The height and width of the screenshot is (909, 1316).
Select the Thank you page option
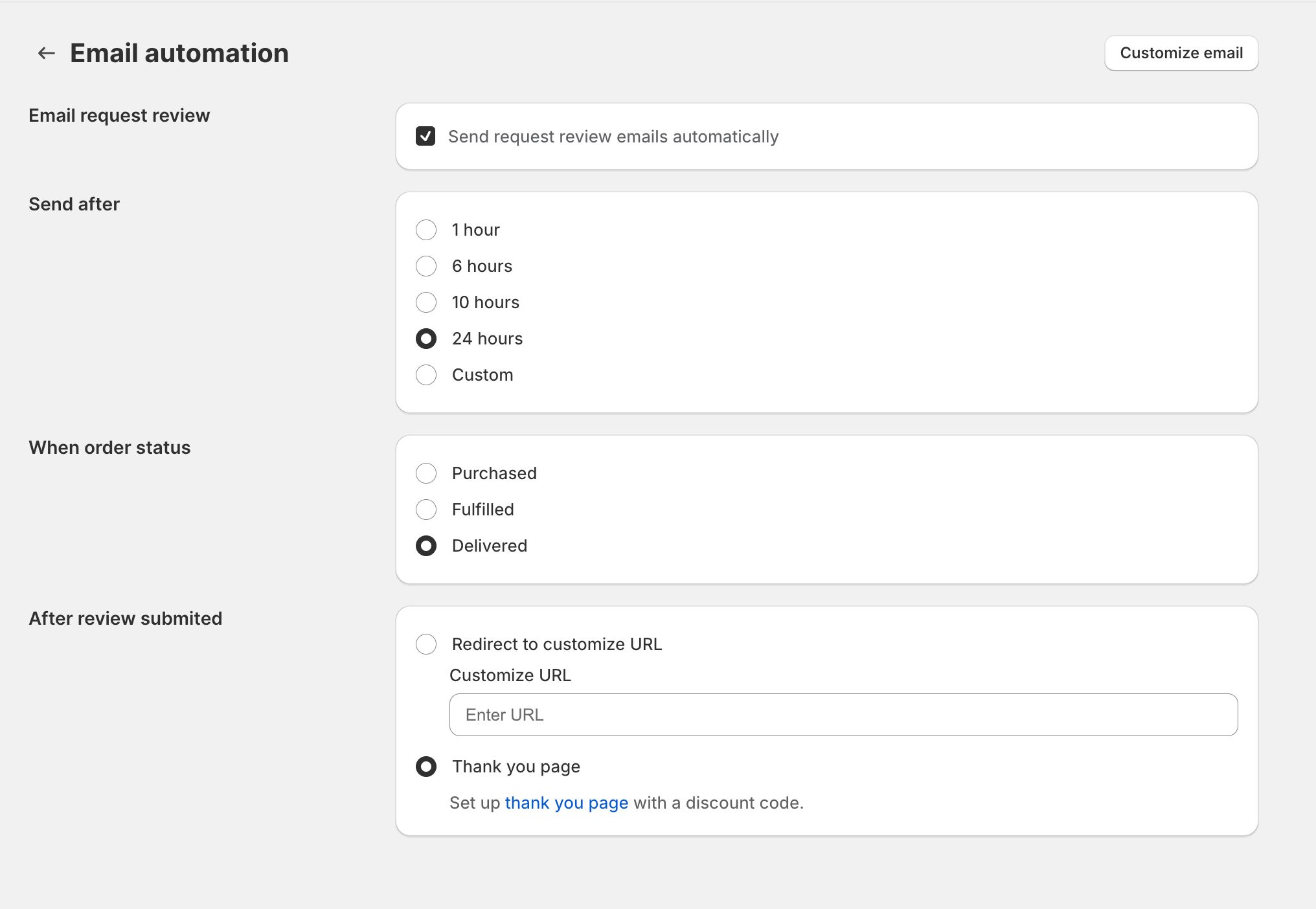coord(426,767)
